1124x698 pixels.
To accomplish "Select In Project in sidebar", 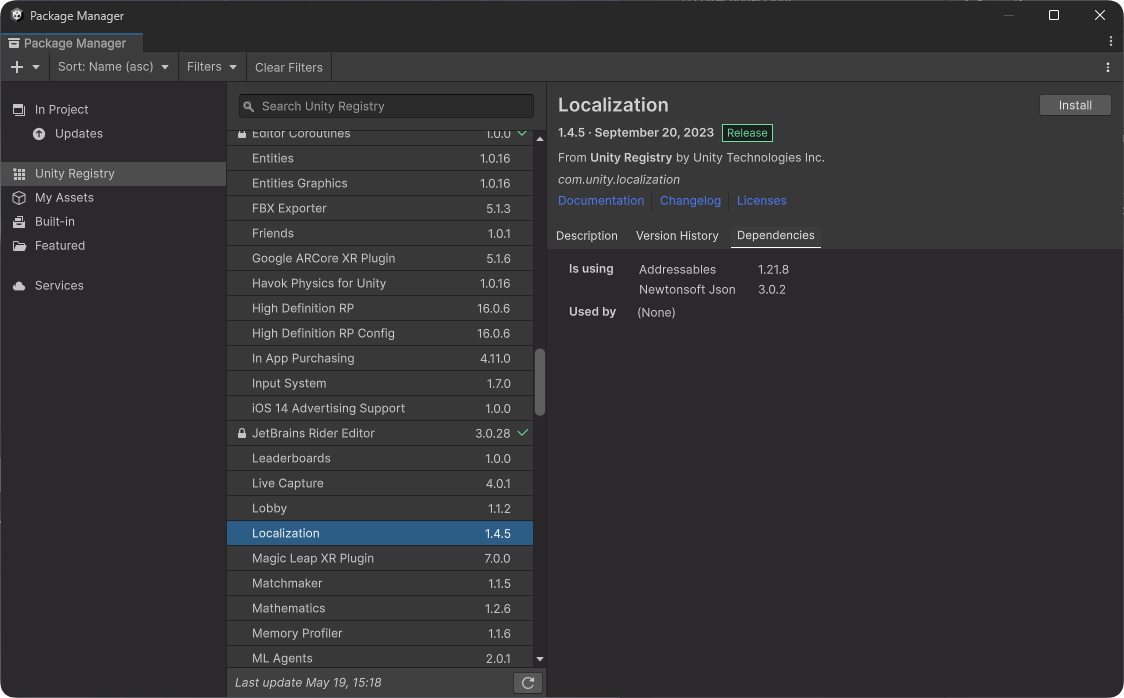I will click(x=113, y=110).
